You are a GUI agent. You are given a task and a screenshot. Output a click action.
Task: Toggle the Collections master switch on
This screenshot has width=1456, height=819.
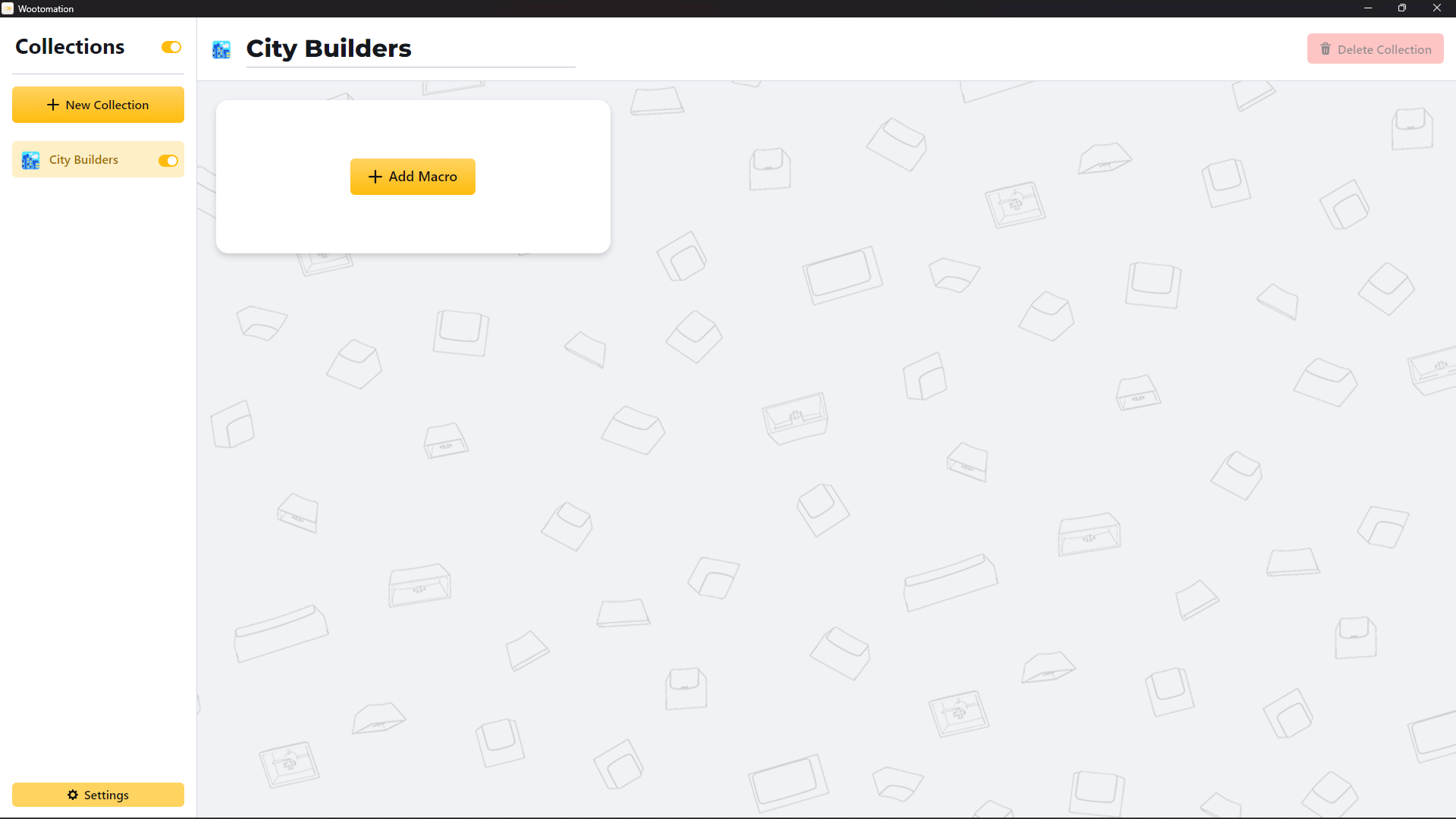[170, 47]
